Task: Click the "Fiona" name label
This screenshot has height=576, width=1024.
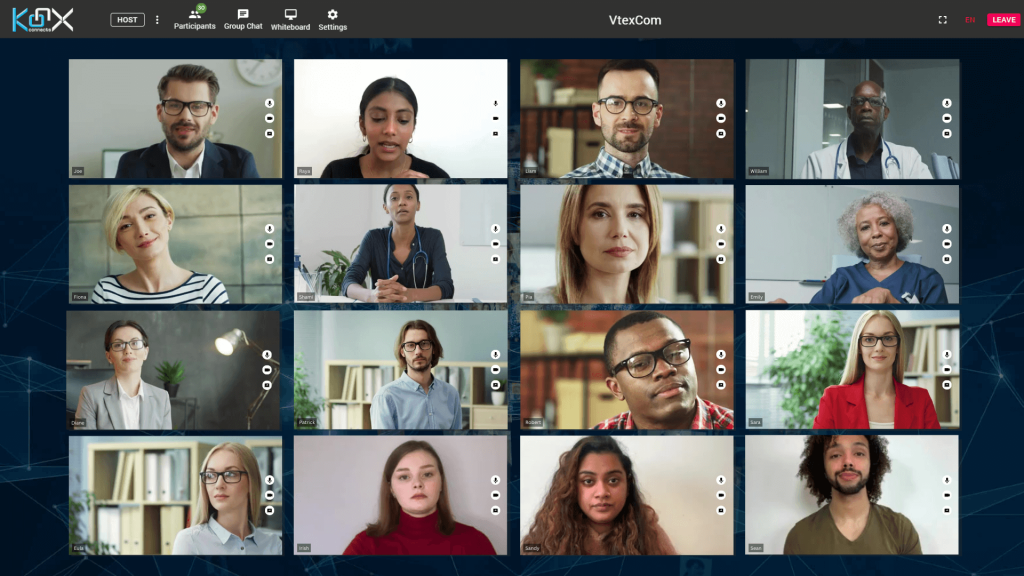Action: pyautogui.click(x=80, y=297)
